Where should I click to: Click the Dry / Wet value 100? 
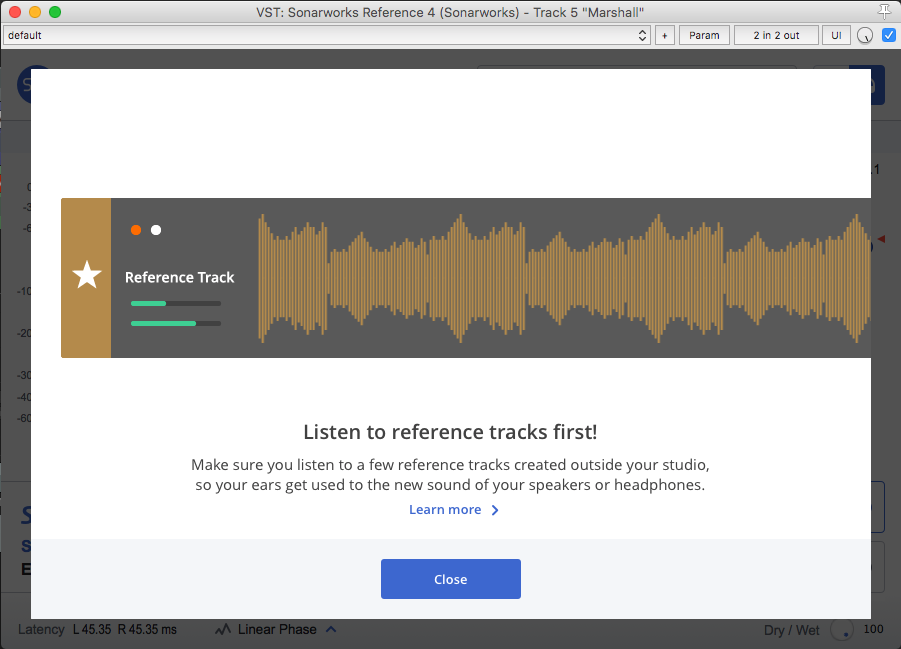pos(873,629)
